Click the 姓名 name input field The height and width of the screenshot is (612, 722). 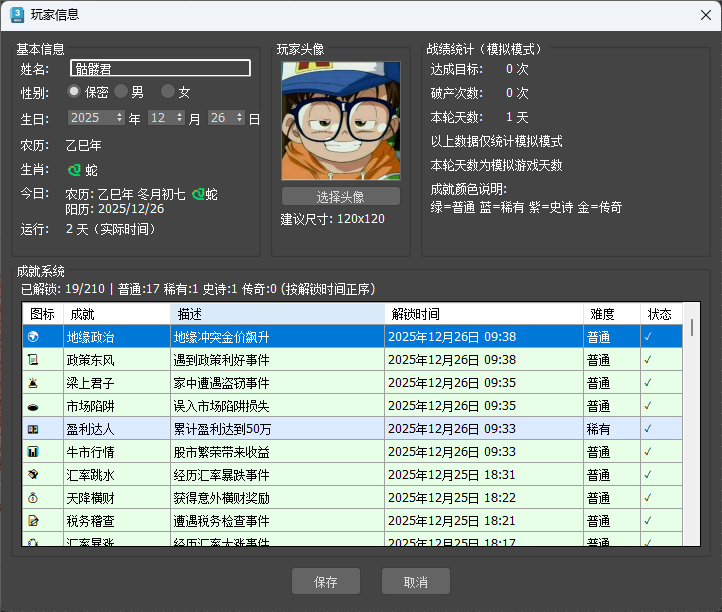tap(160, 68)
